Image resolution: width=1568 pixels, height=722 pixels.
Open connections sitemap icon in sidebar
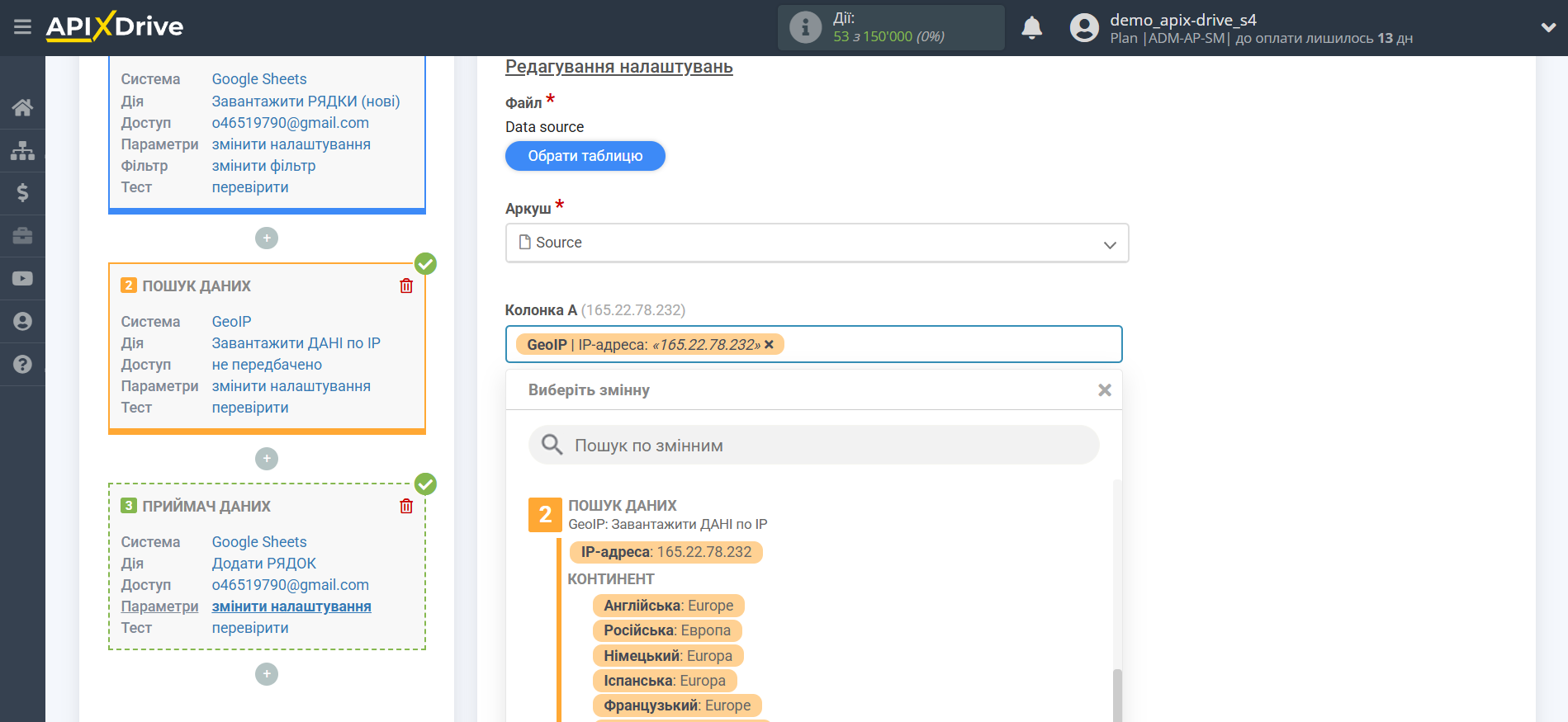(x=22, y=150)
